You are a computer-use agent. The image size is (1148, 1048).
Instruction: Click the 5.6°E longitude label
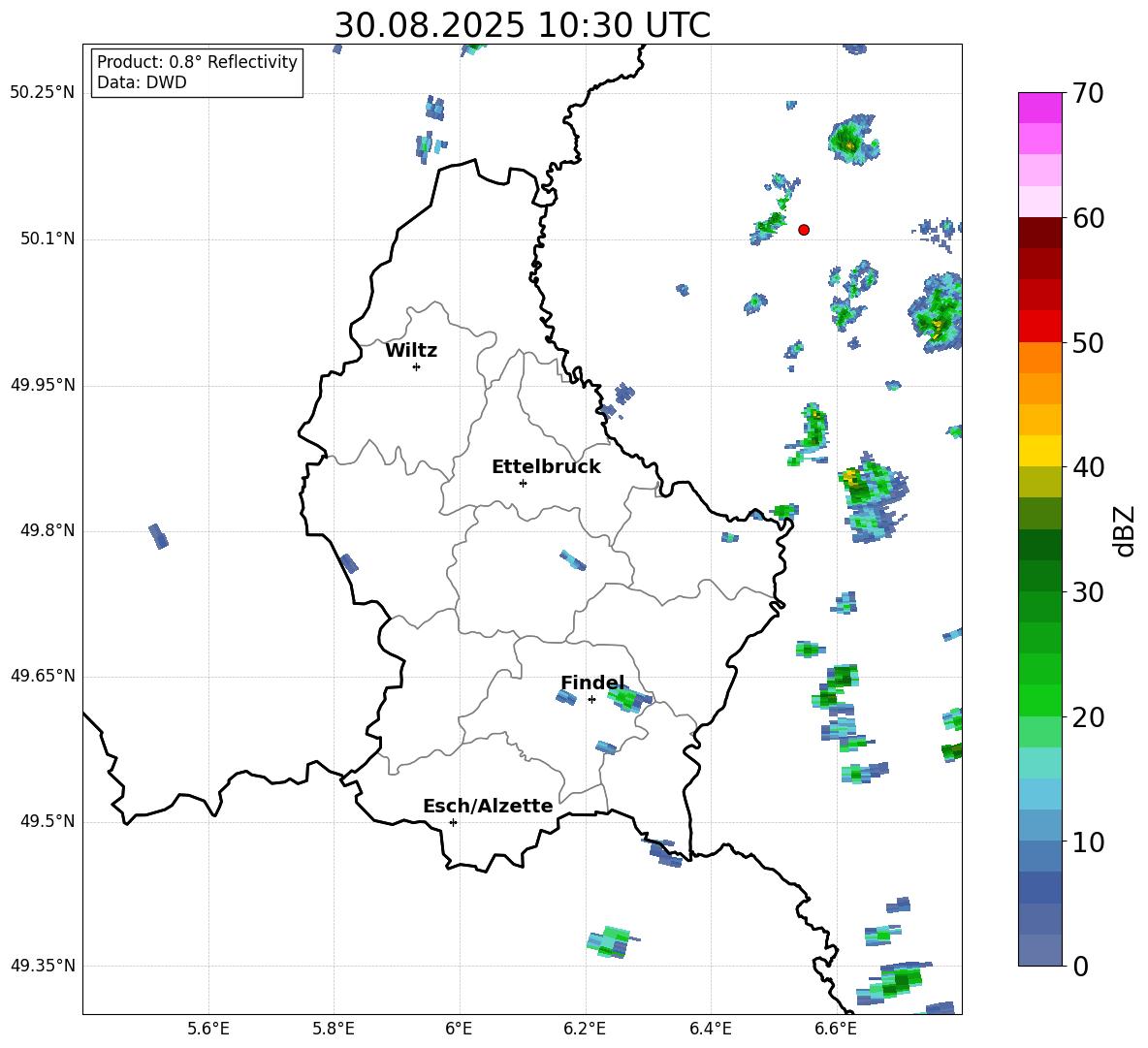point(208,1029)
